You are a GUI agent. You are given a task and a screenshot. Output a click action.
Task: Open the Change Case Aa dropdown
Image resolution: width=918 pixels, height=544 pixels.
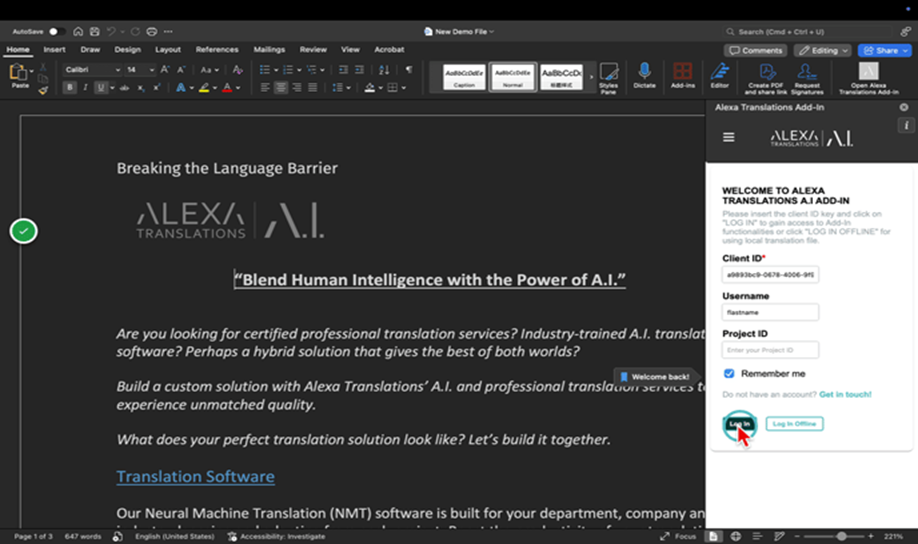(x=209, y=70)
